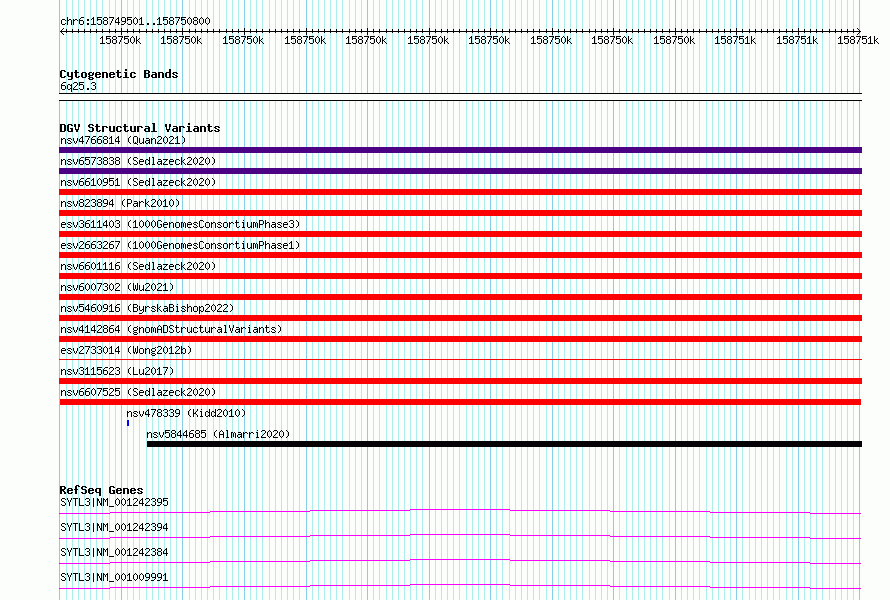Open gene label SYTL3|NM_001009991
The width and height of the screenshot is (890, 600).
[x=114, y=577]
